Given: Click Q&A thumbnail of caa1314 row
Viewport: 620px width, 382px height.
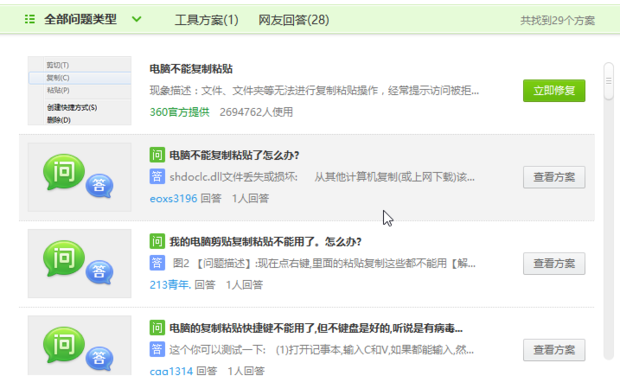Looking at the screenshot, I should click(x=79, y=345).
